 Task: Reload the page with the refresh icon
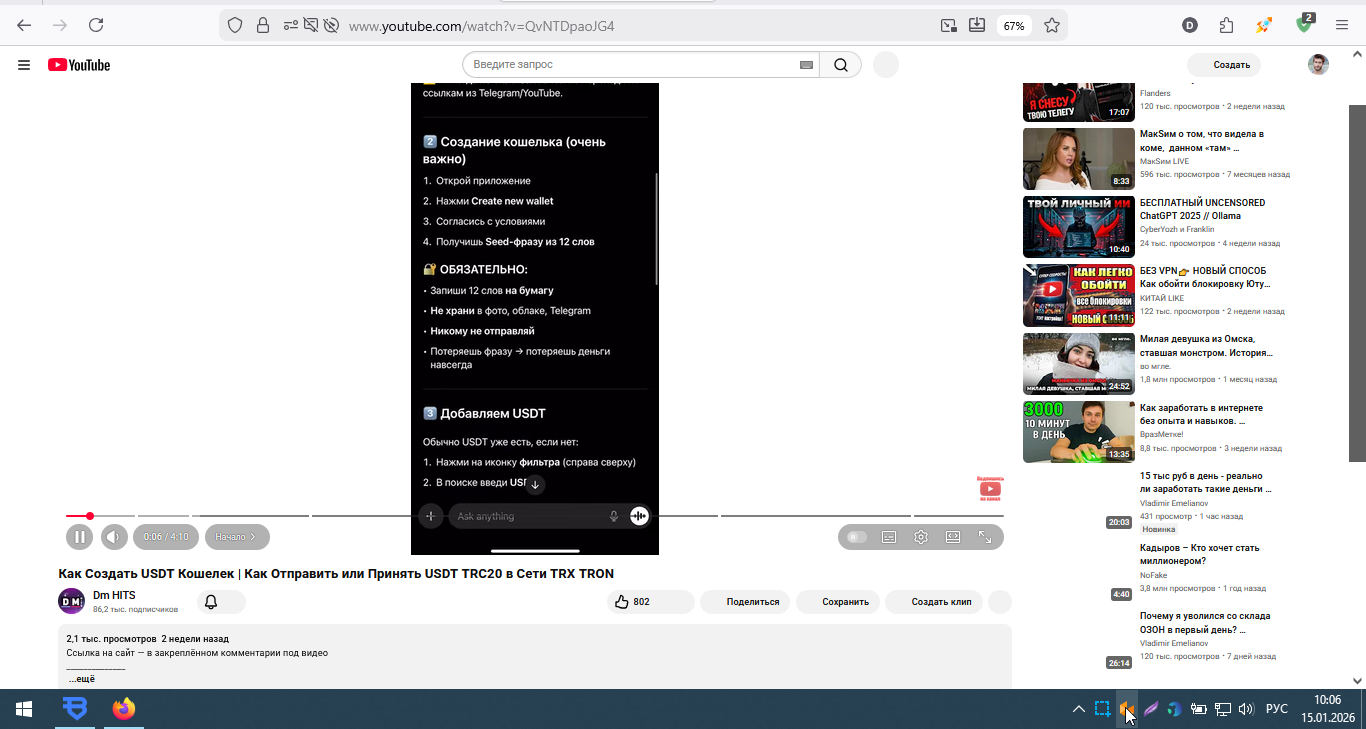(x=96, y=25)
